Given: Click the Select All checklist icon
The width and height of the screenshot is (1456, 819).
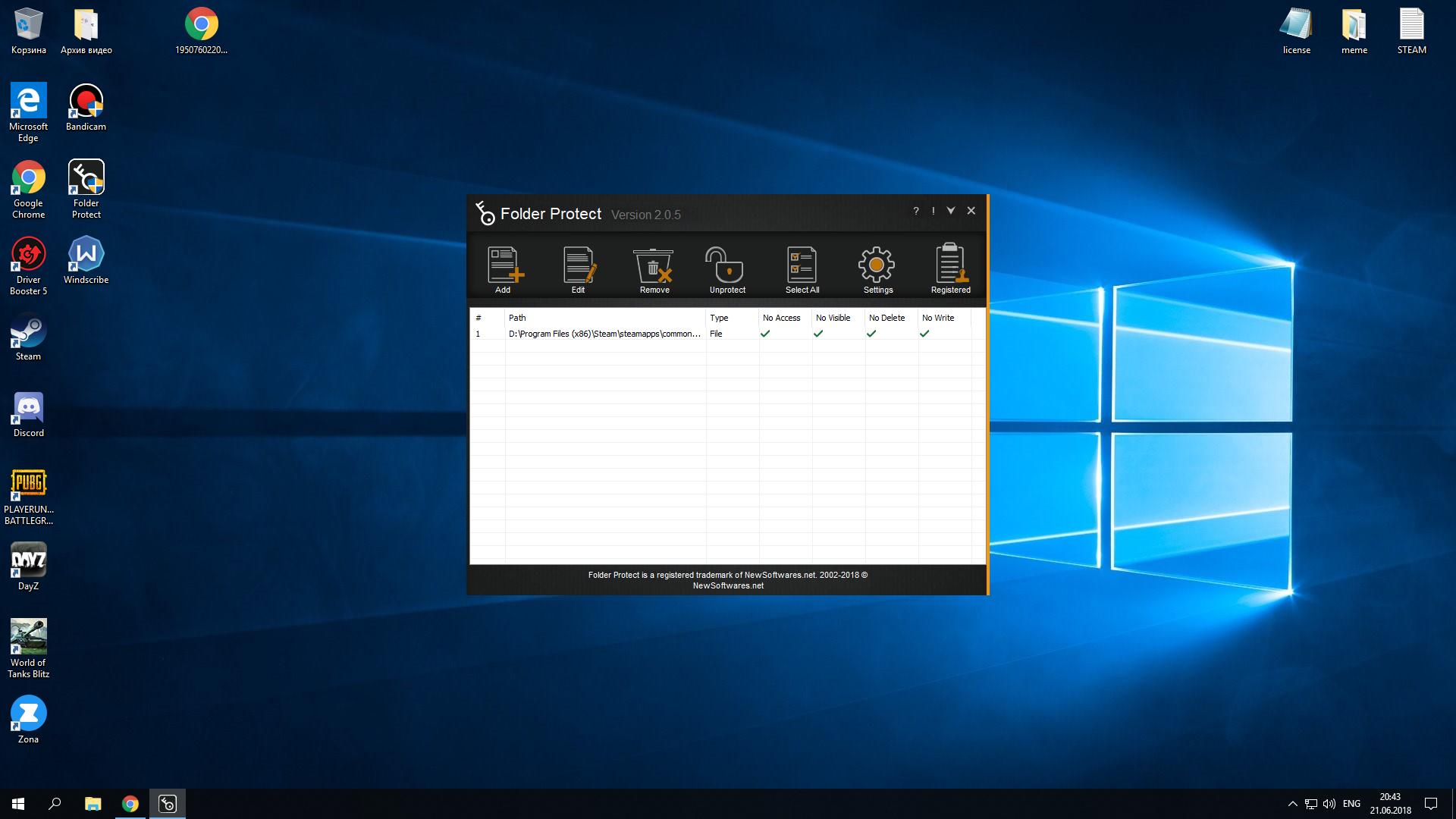Looking at the screenshot, I should 802,268.
